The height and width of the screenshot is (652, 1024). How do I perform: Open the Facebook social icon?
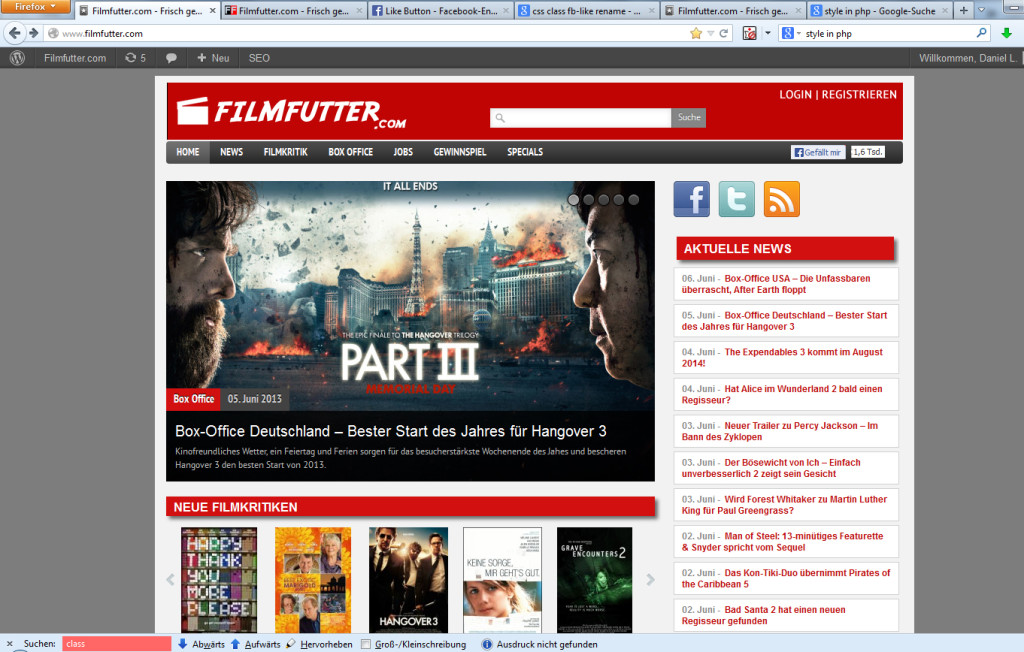[x=691, y=199]
